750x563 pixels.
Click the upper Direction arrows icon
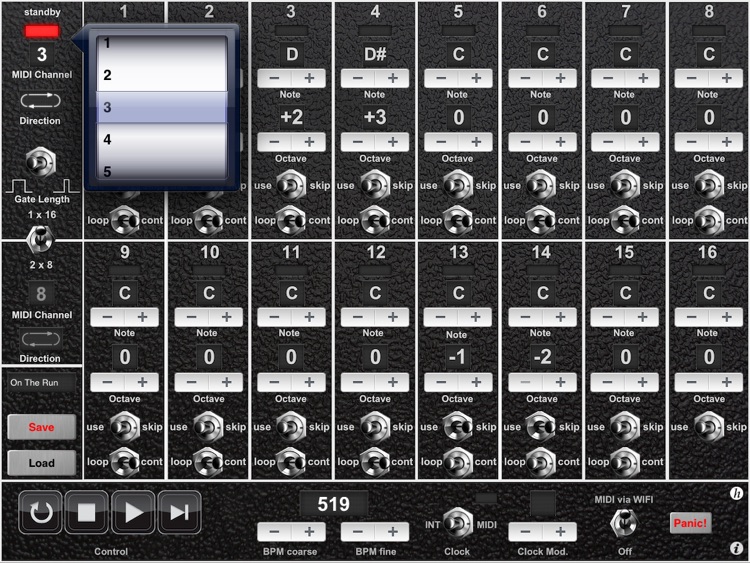[x=41, y=100]
